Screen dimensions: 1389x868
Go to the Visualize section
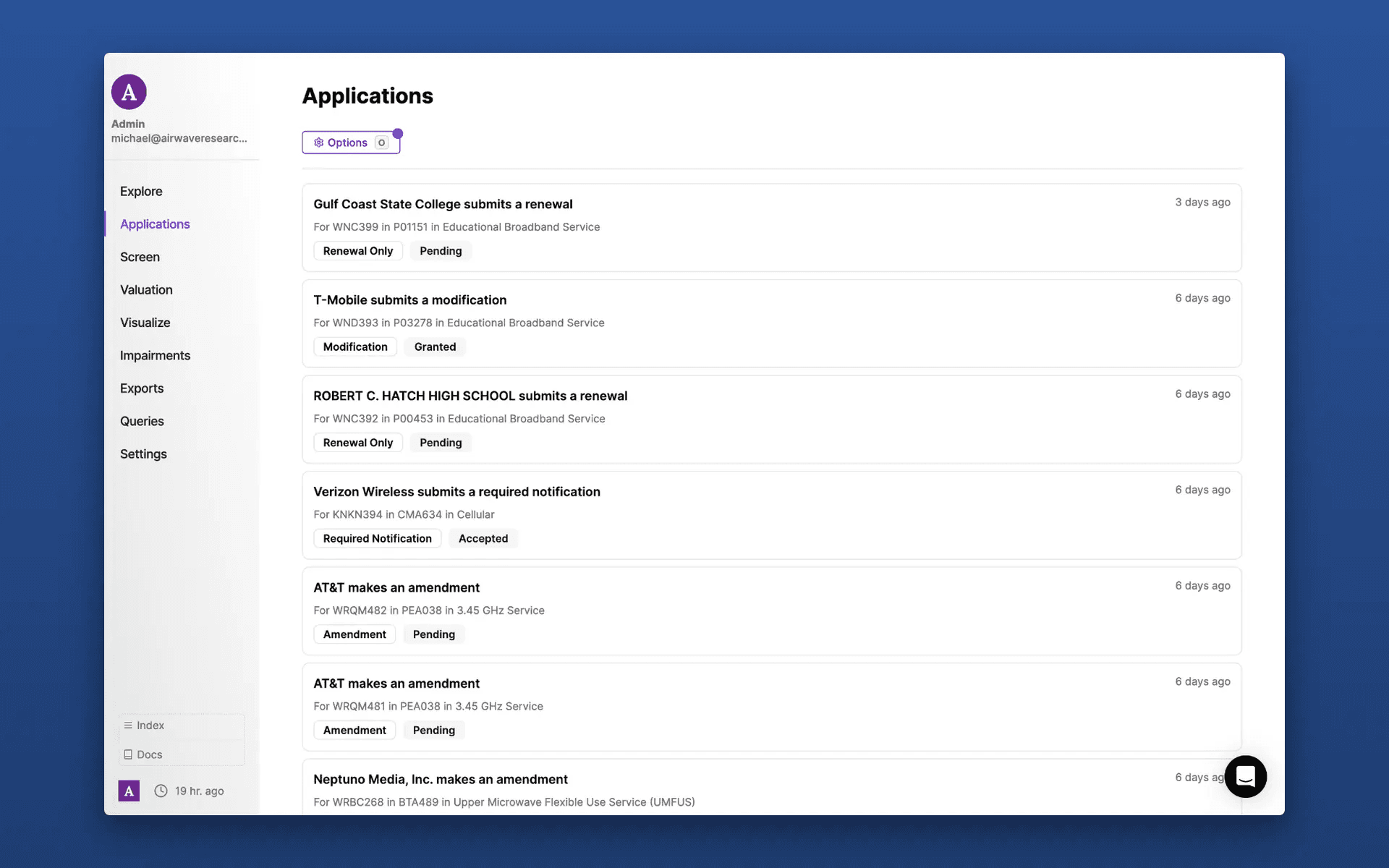tap(145, 323)
